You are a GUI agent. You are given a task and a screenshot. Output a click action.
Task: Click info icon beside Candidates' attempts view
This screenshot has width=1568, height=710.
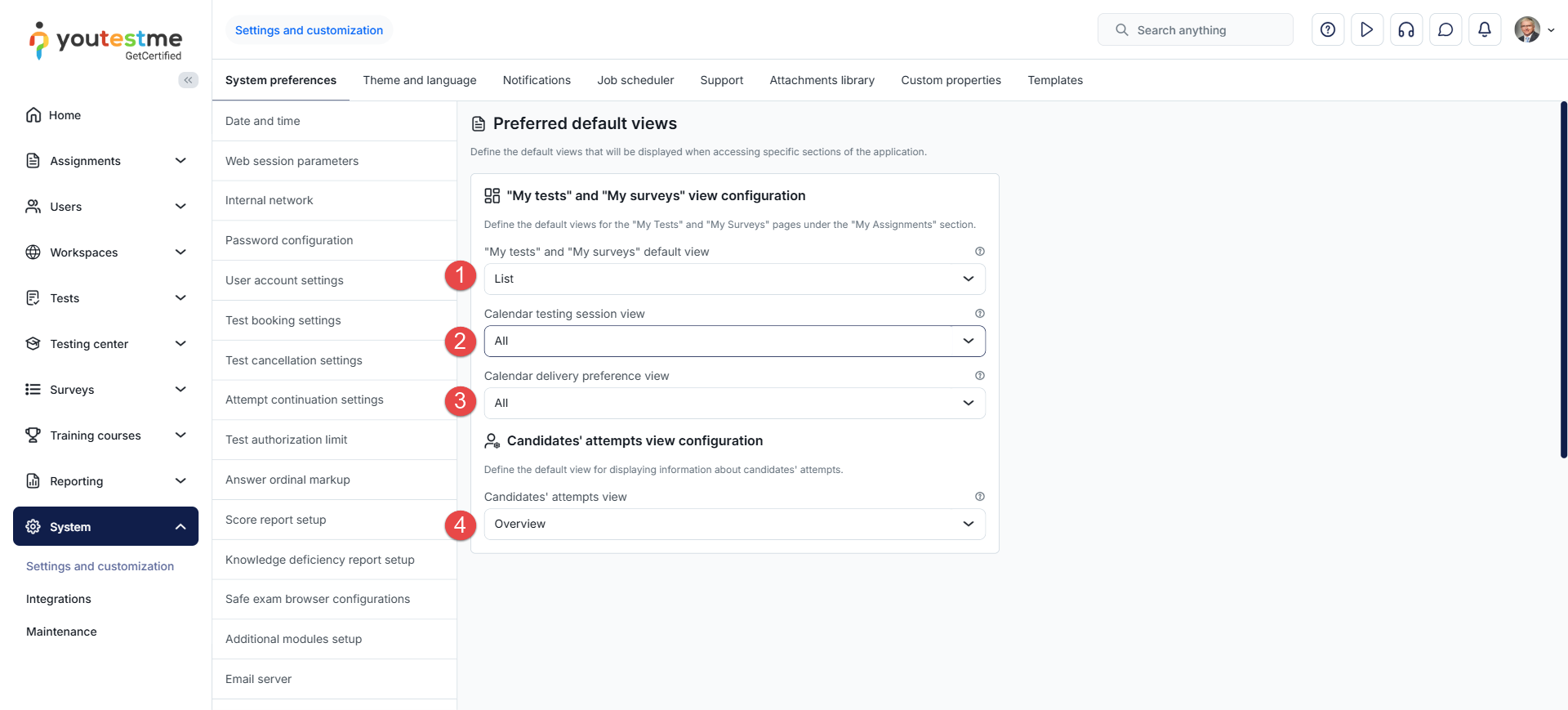point(979,497)
